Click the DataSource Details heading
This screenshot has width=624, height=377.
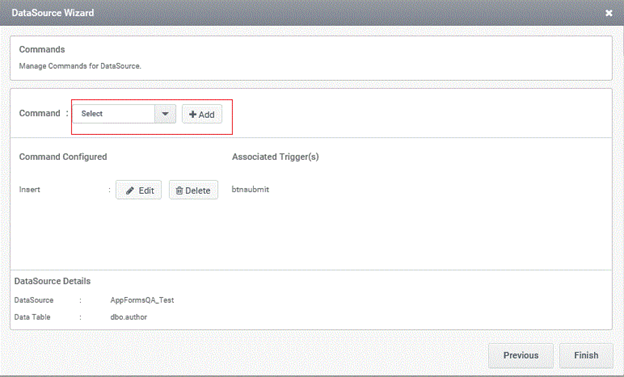point(53,281)
